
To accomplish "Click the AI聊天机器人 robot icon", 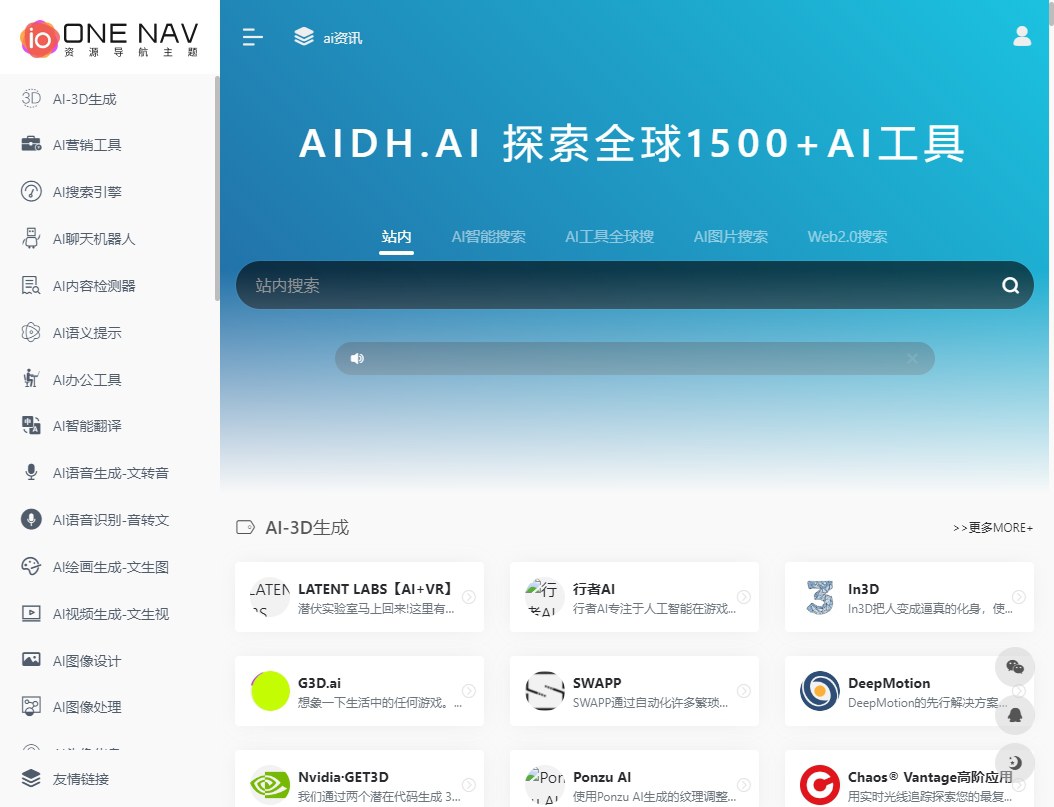I will pyautogui.click(x=31, y=239).
